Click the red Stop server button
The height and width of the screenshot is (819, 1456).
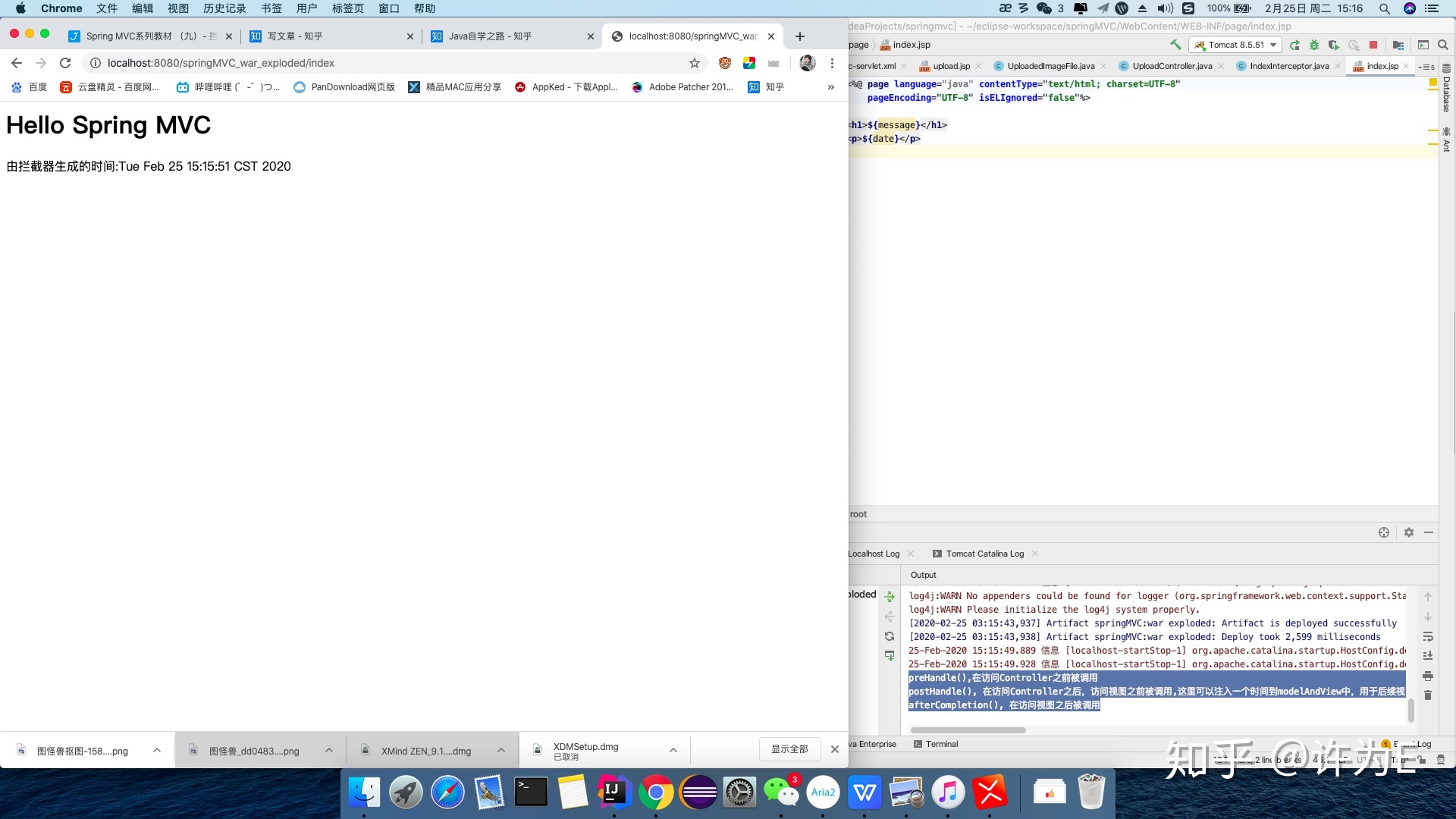[x=1373, y=45]
